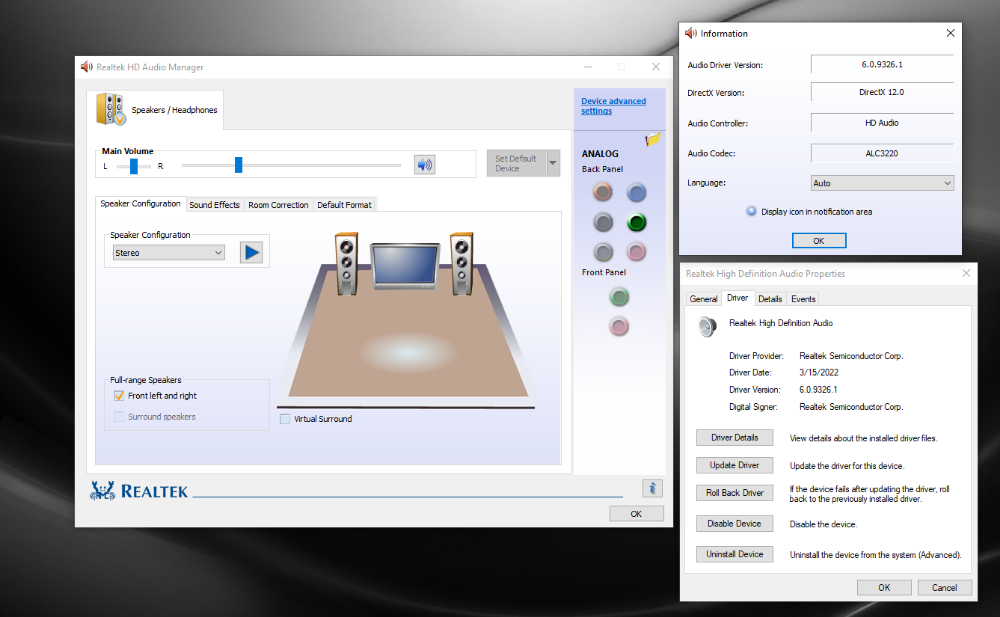Image resolution: width=1000 pixels, height=617 pixels.
Task: Click the orange back panel jack
Action: point(602,192)
